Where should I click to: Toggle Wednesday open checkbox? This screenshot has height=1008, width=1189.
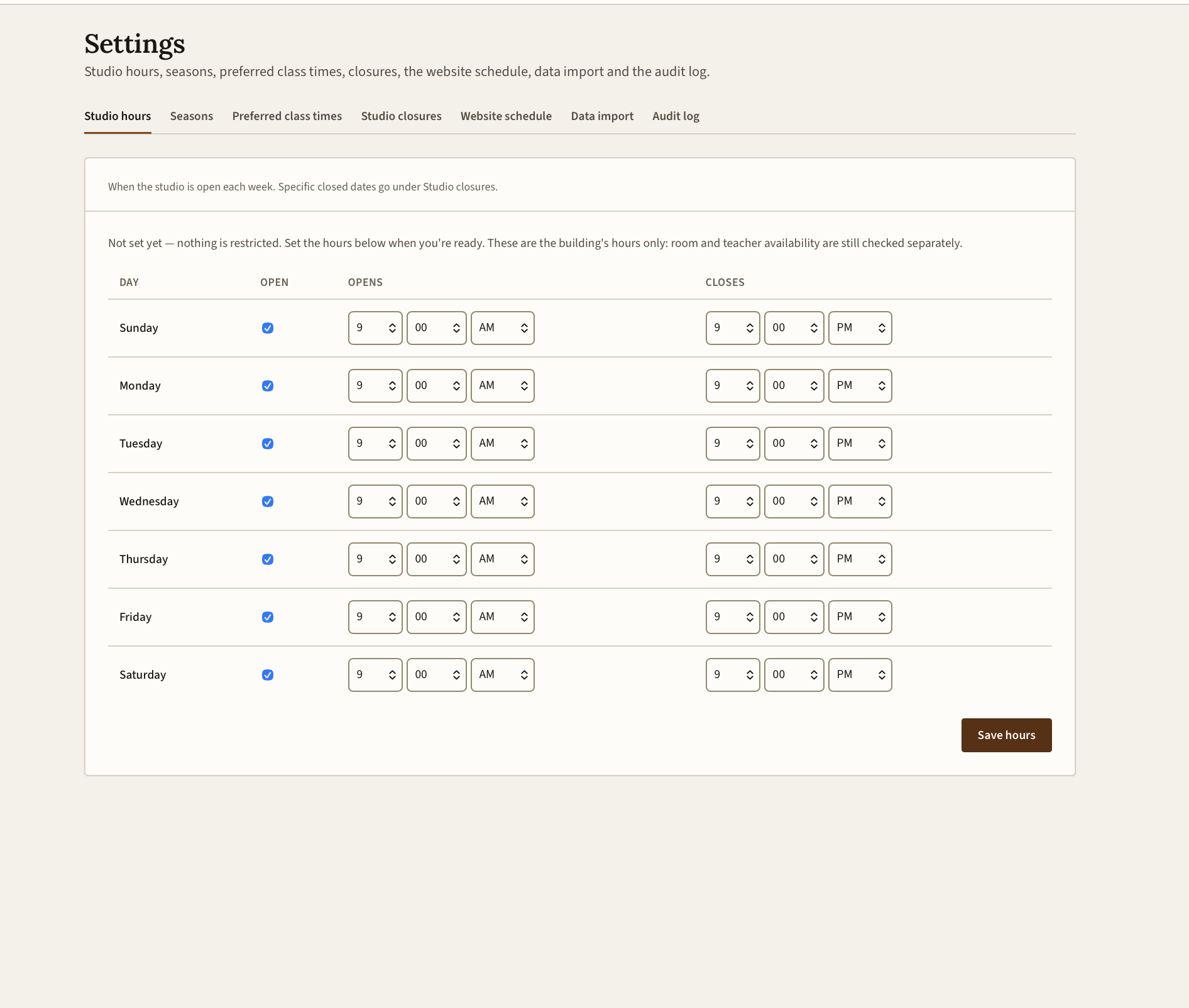coord(268,501)
